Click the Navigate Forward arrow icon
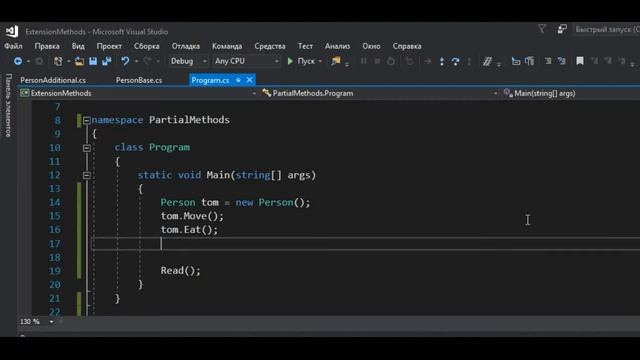Viewport: 640px width, 360px height. pos(39,61)
